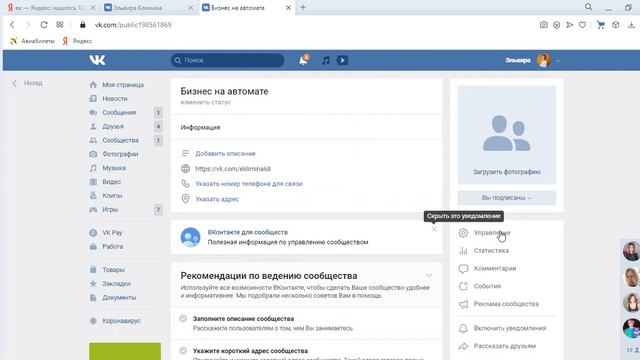Click the Эльвира profile avatar in header
This screenshot has height=360, width=640.
tap(544, 60)
